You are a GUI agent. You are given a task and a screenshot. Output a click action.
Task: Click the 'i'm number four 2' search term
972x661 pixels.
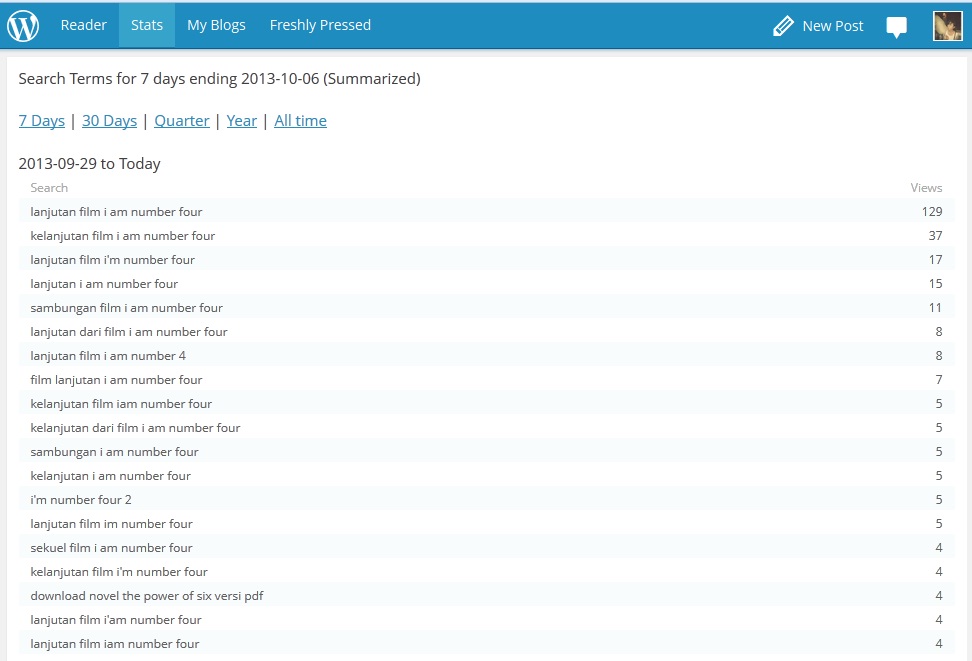tap(81, 500)
